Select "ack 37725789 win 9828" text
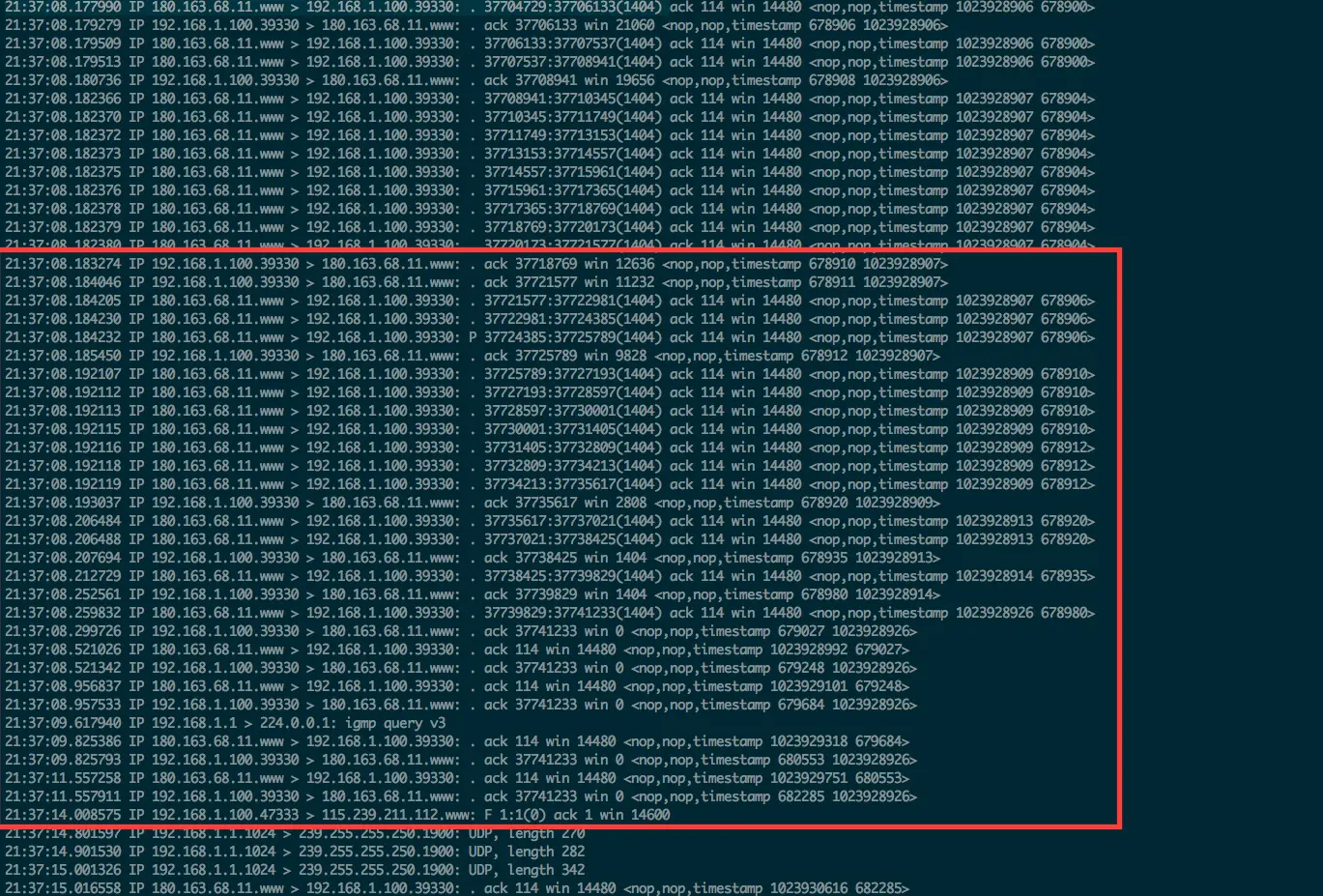This screenshot has height=896, width=1323. [x=565, y=356]
